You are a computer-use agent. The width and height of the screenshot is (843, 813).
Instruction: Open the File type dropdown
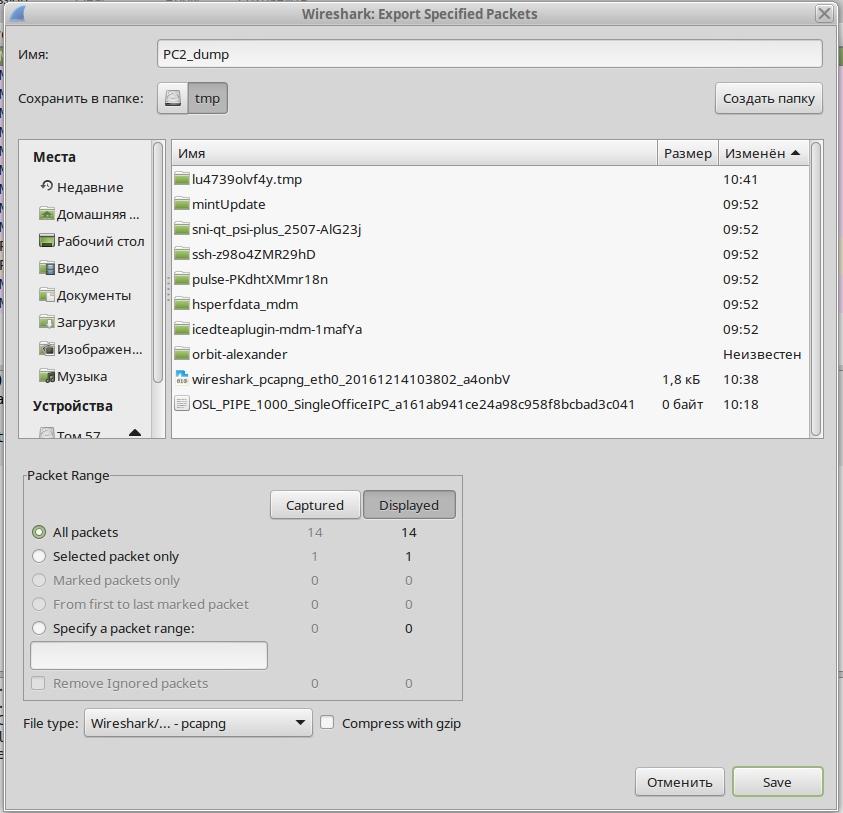pyautogui.click(x=198, y=723)
